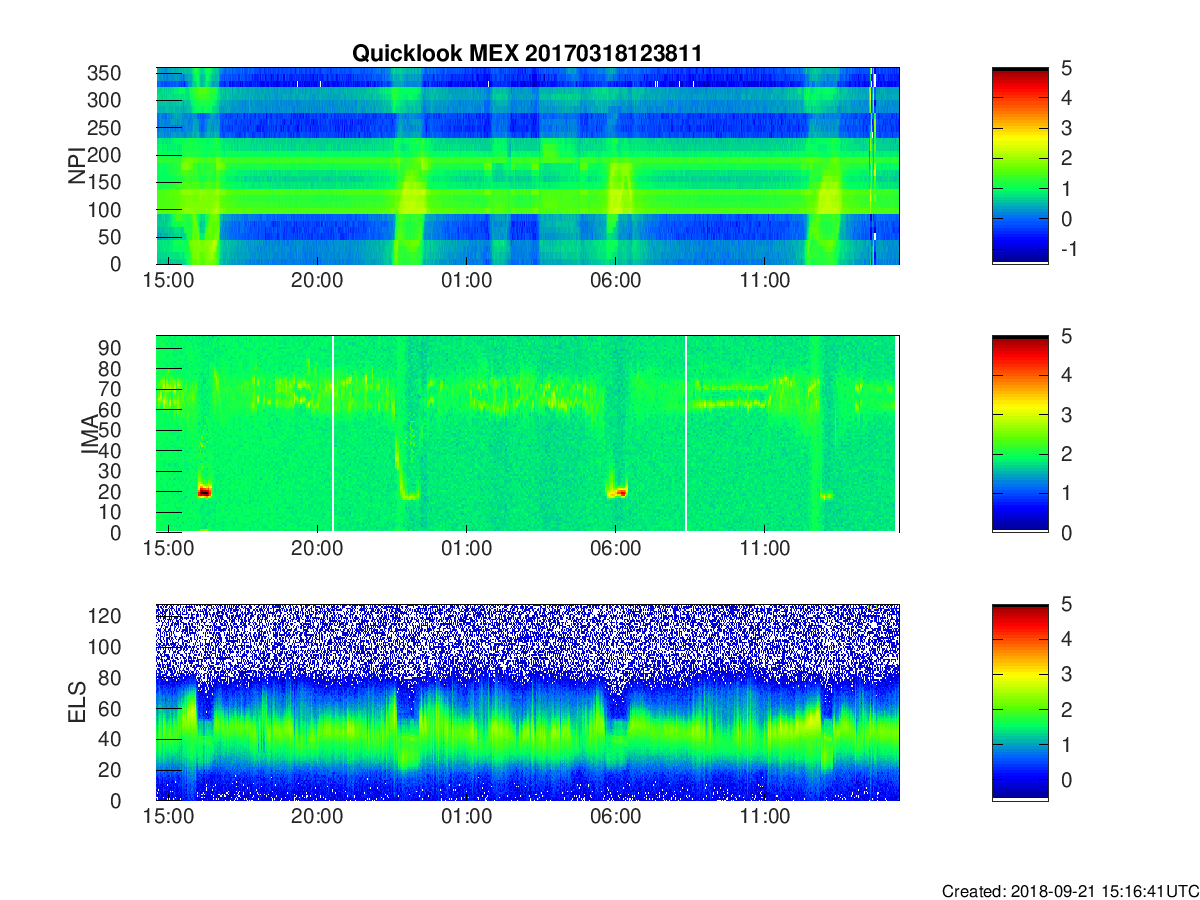Click 20:00 under the NPI panel

point(317,281)
